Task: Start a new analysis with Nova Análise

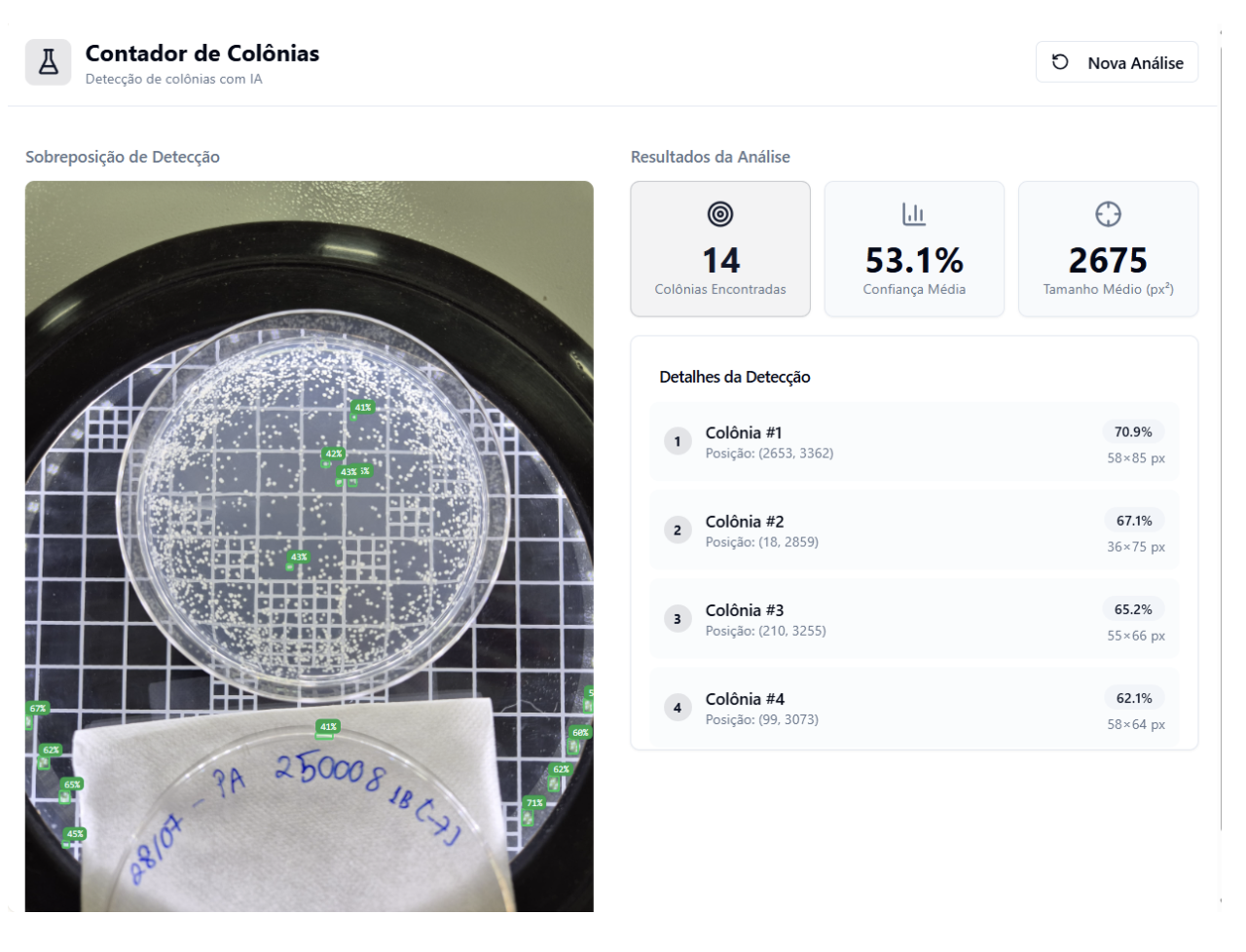Action: [1117, 62]
